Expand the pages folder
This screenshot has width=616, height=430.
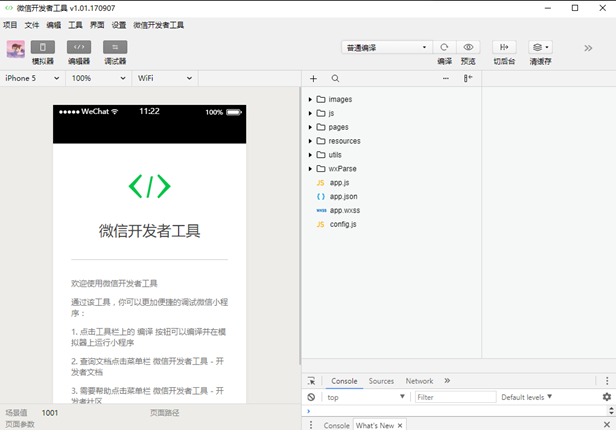(310, 127)
